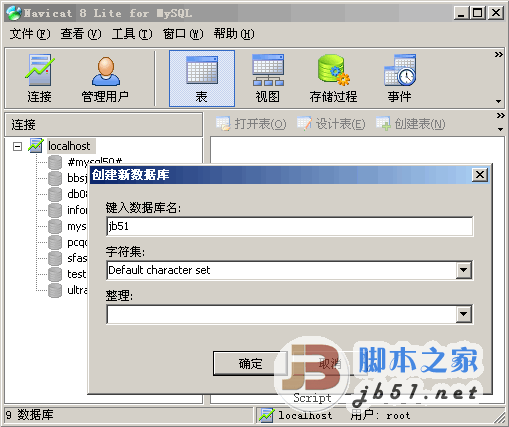The image size is (509, 427).
Task: Switch to the View (视图) toolbar button
Action: click(x=268, y=78)
